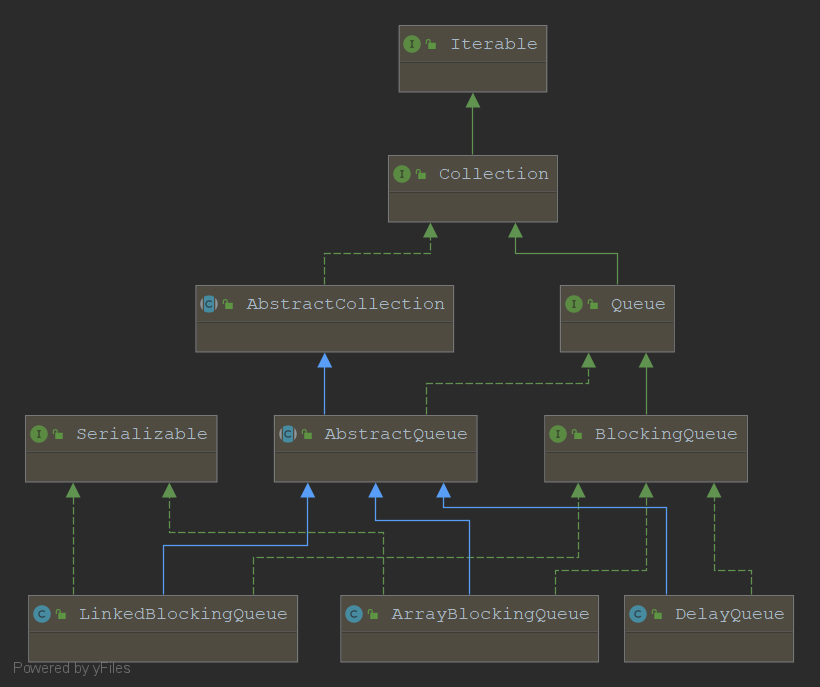Click the empty members area of AbstractQueue
The width and height of the screenshot is (820, 687).
tap(375, 467)
